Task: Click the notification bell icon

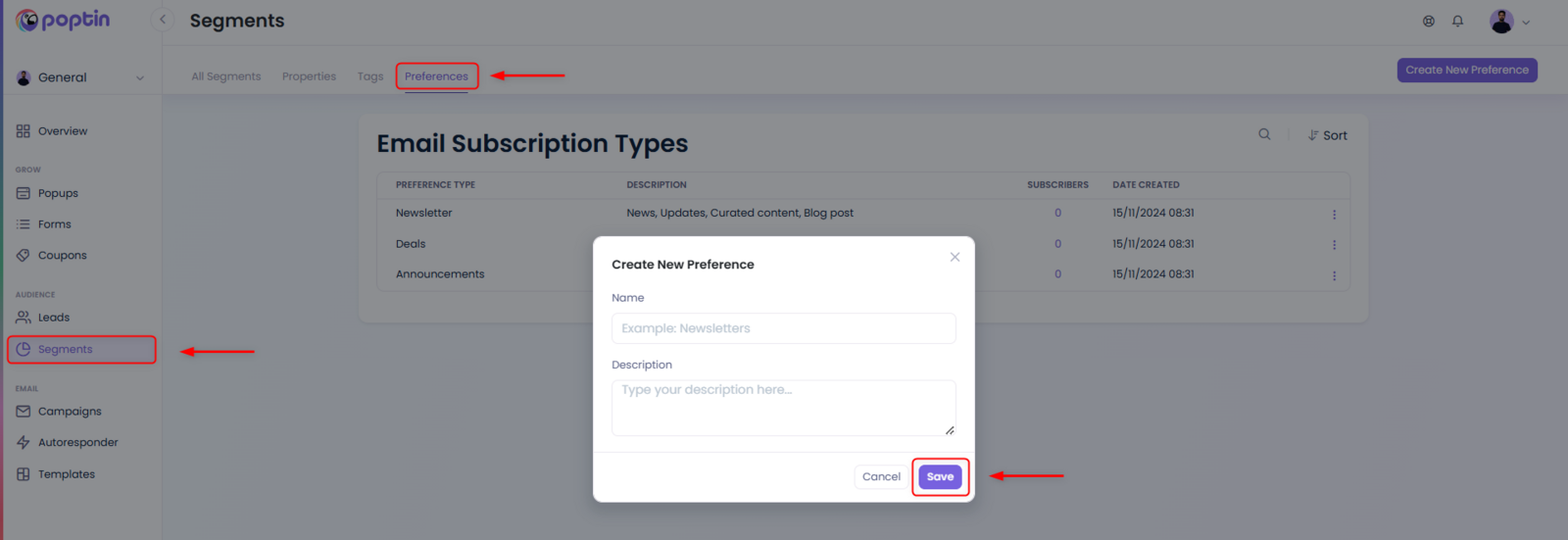Action: tap(1457, 21)
